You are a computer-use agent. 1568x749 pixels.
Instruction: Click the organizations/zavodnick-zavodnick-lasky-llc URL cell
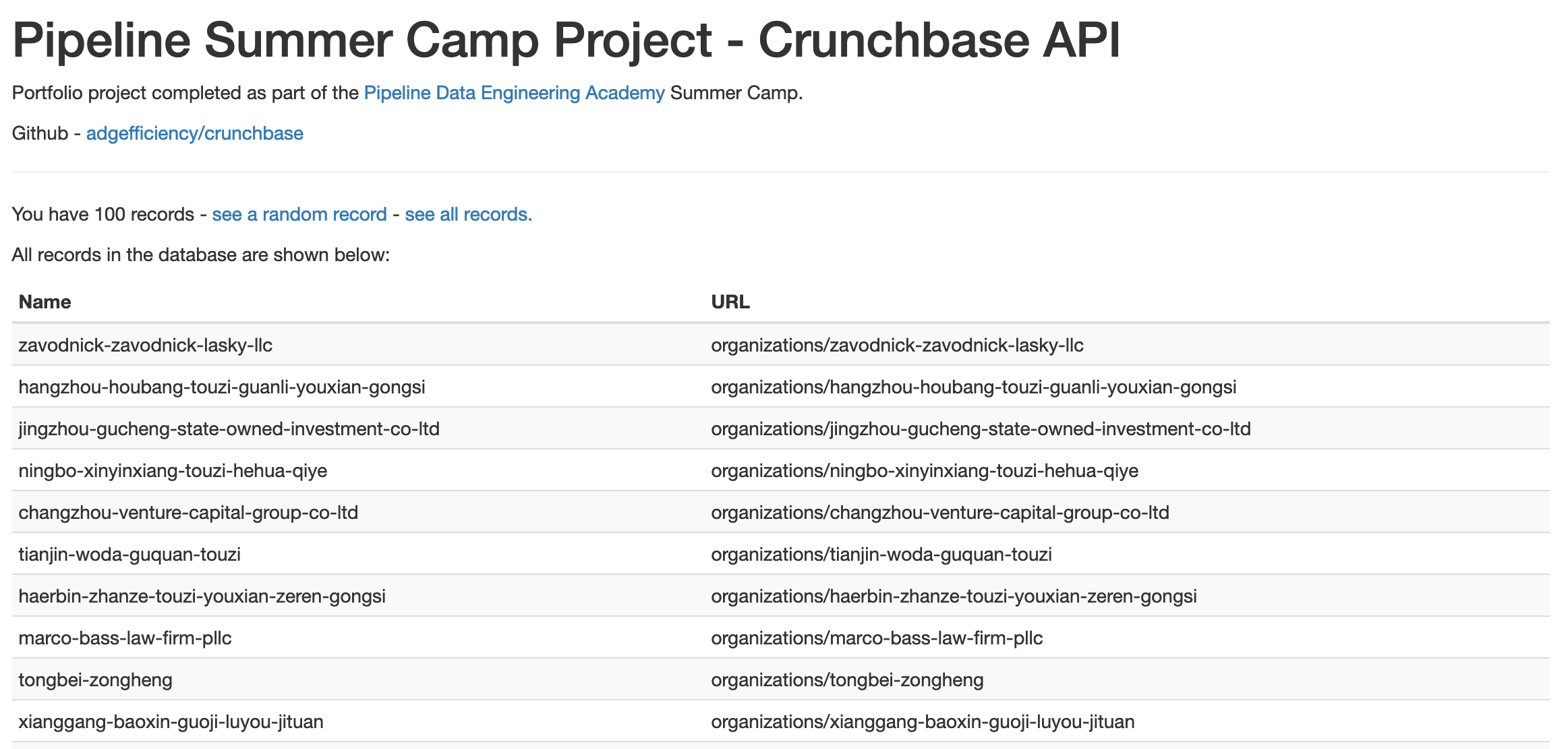1127,345
